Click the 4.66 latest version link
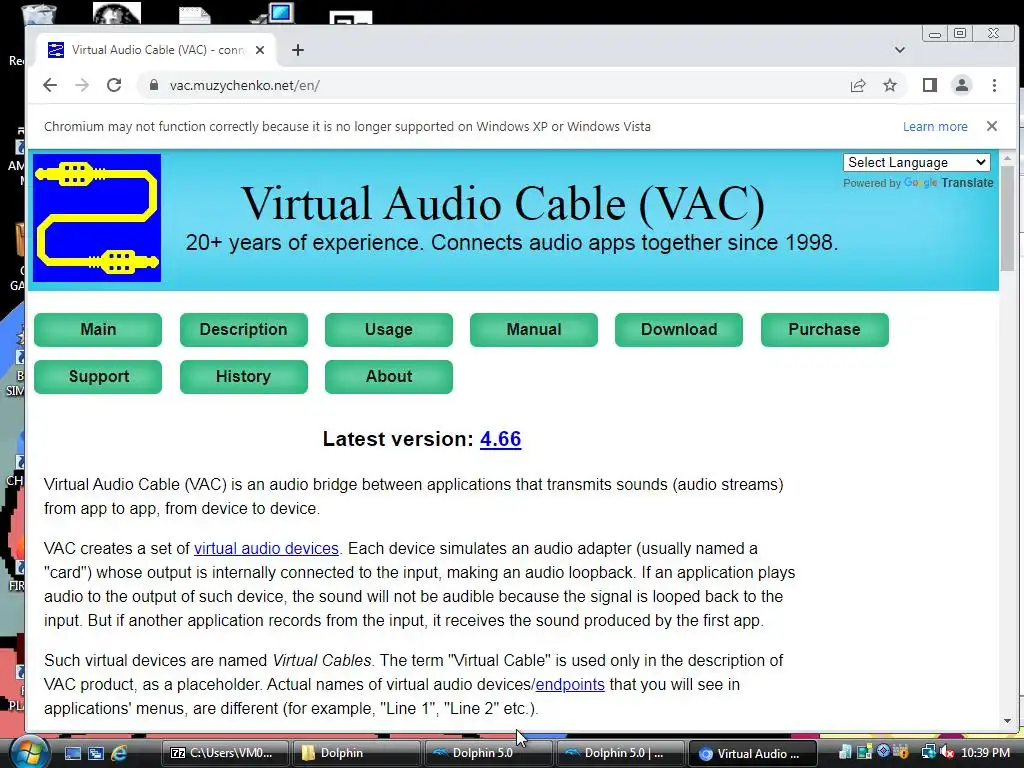Viewport: 1024px width, 768px height. click(500, 439)
